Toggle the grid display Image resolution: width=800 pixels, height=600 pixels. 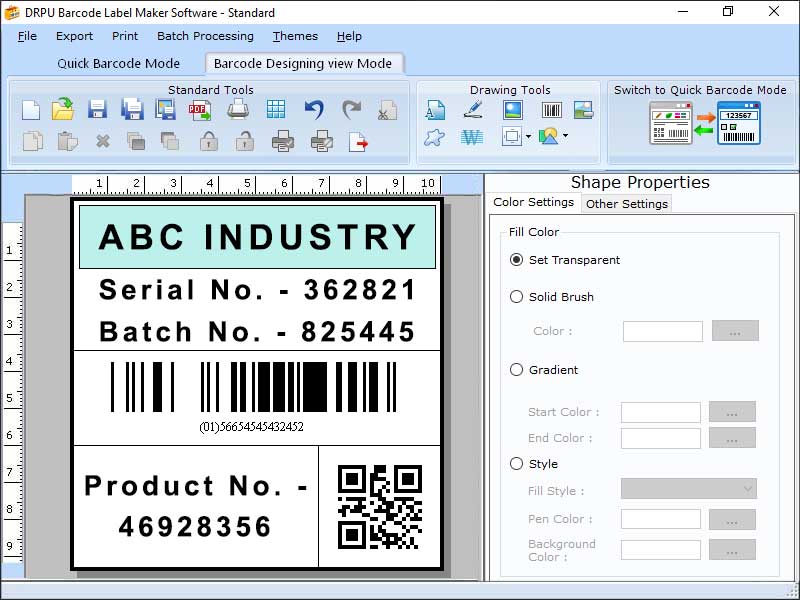coord(275,108)
